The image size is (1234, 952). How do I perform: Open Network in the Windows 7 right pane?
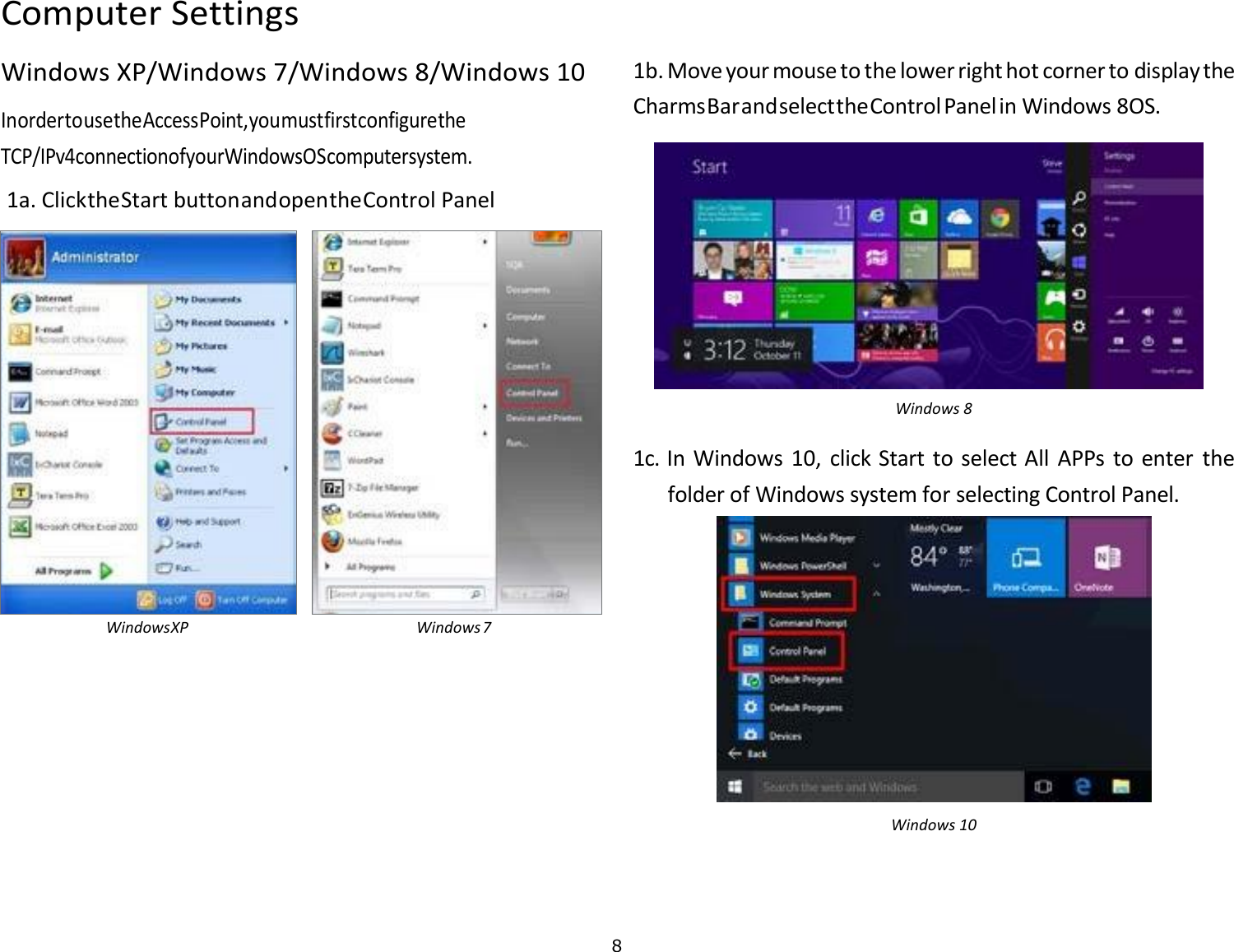pyautogui.click(x=522, y=341)
